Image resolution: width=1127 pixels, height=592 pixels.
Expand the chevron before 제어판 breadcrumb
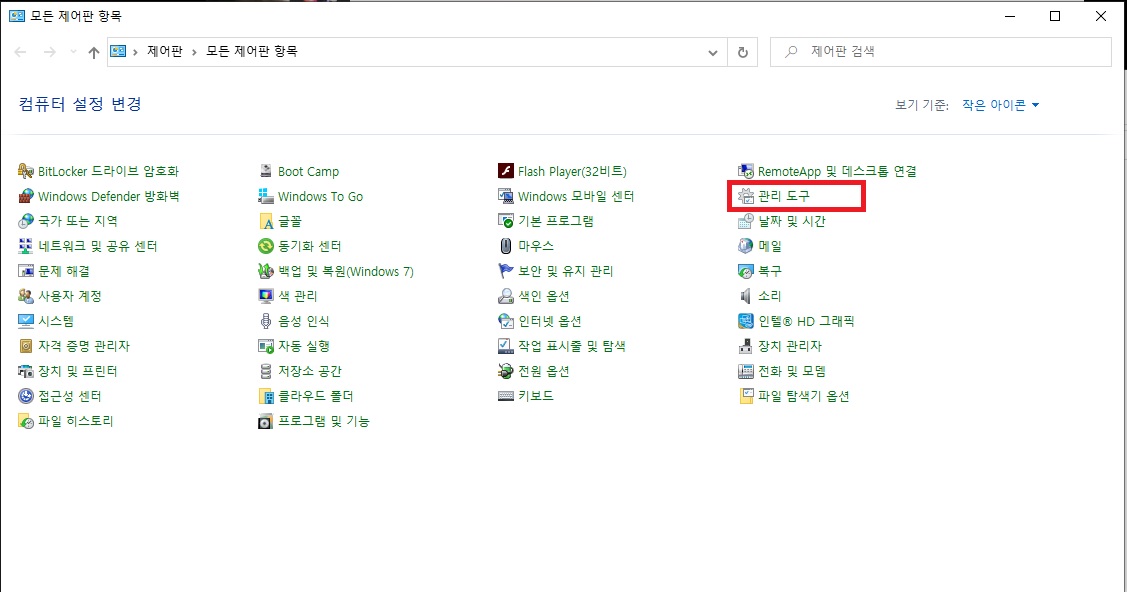click(x=135, y=52)
